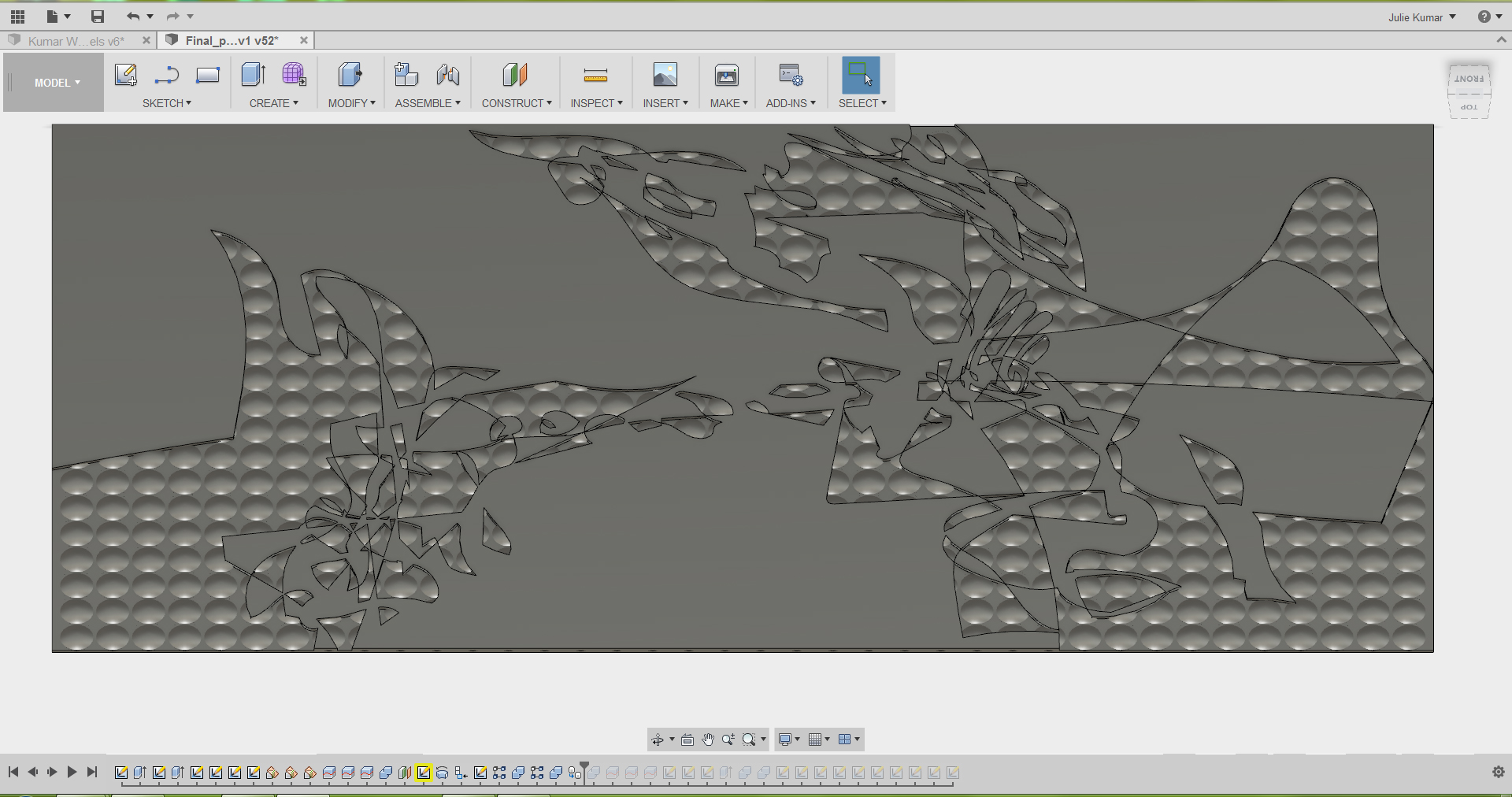Viewport: 1512px width, 797px height.
Task: Expand the undo history arrow
Action: click(150, 17)
